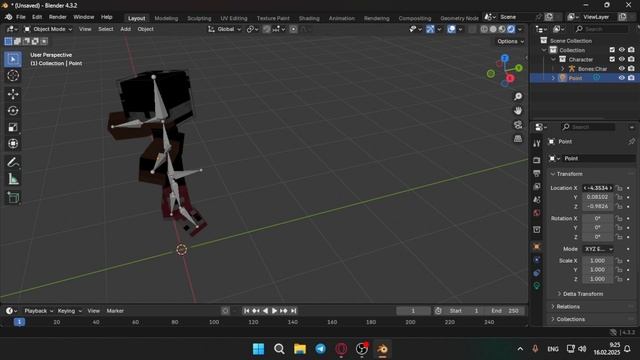Open the Tool properties tab
This screenshot has height=360, width=640.
pos(537,143)
